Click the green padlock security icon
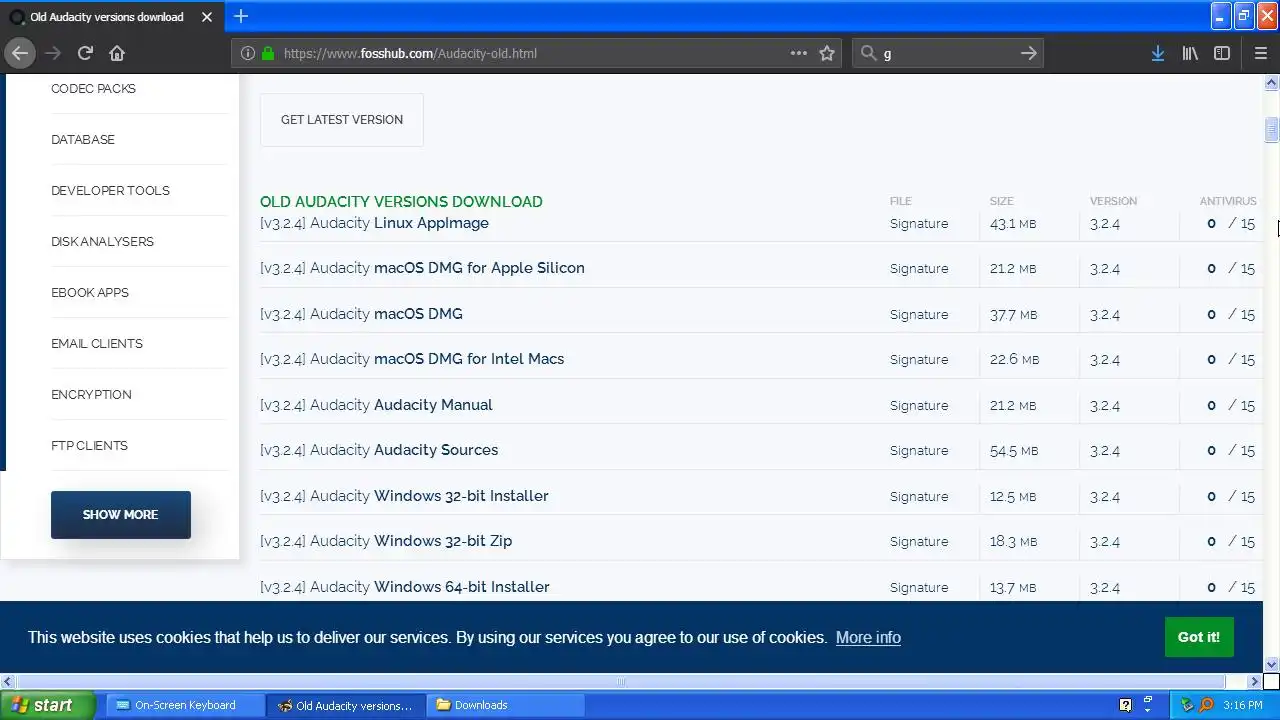The width and height of the screenshot is (1280, 720). [268, 53]
